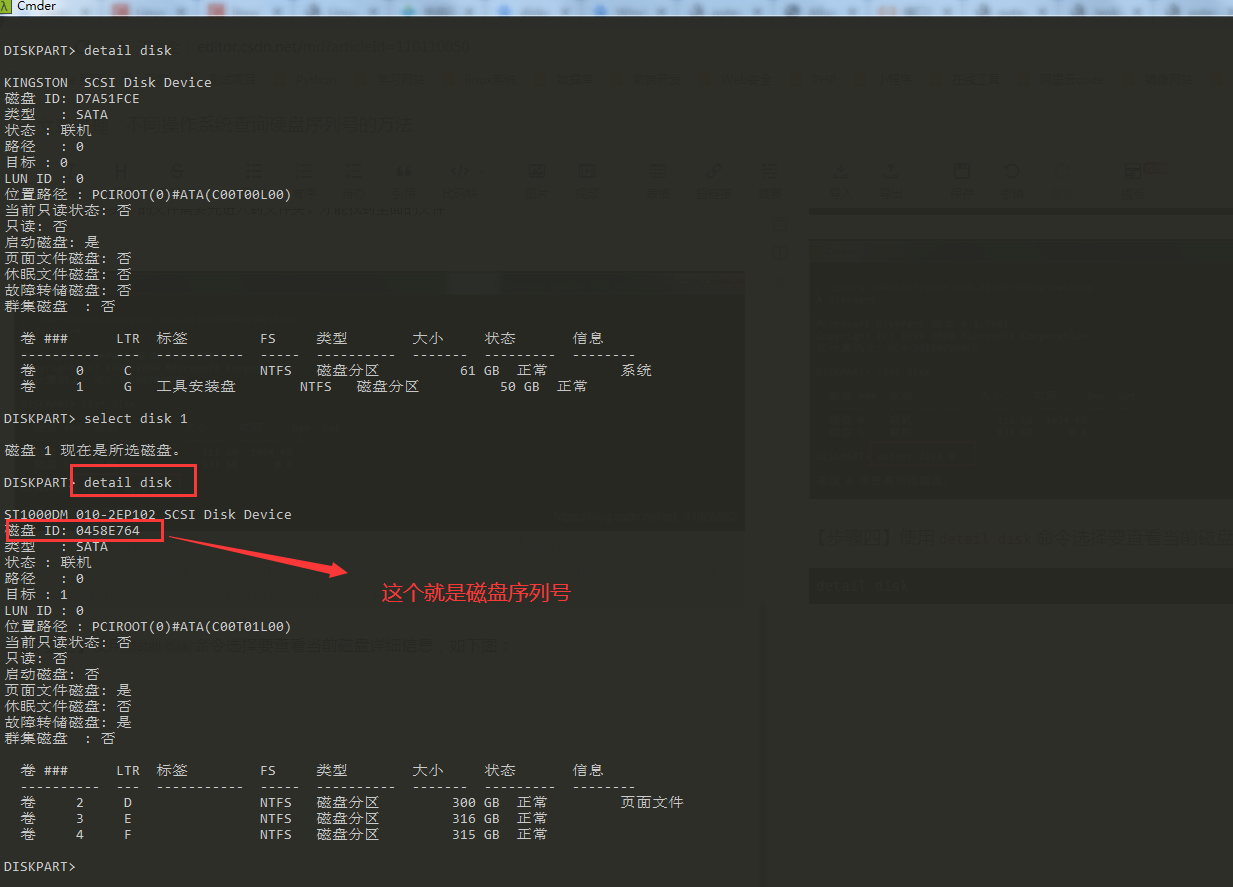This screenshot has width=1233, height=887.
Task: Click the '50 GB' size value
Action: [519, 386]
